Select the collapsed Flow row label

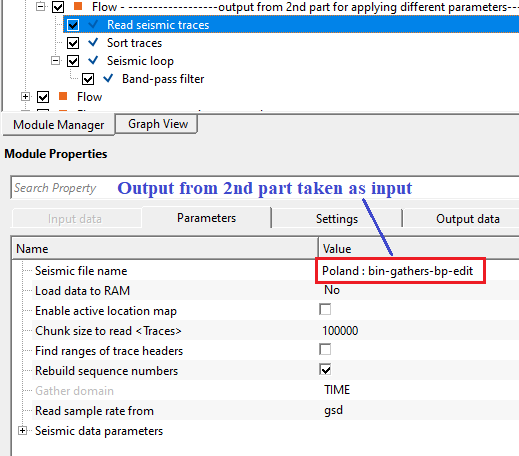89,97
